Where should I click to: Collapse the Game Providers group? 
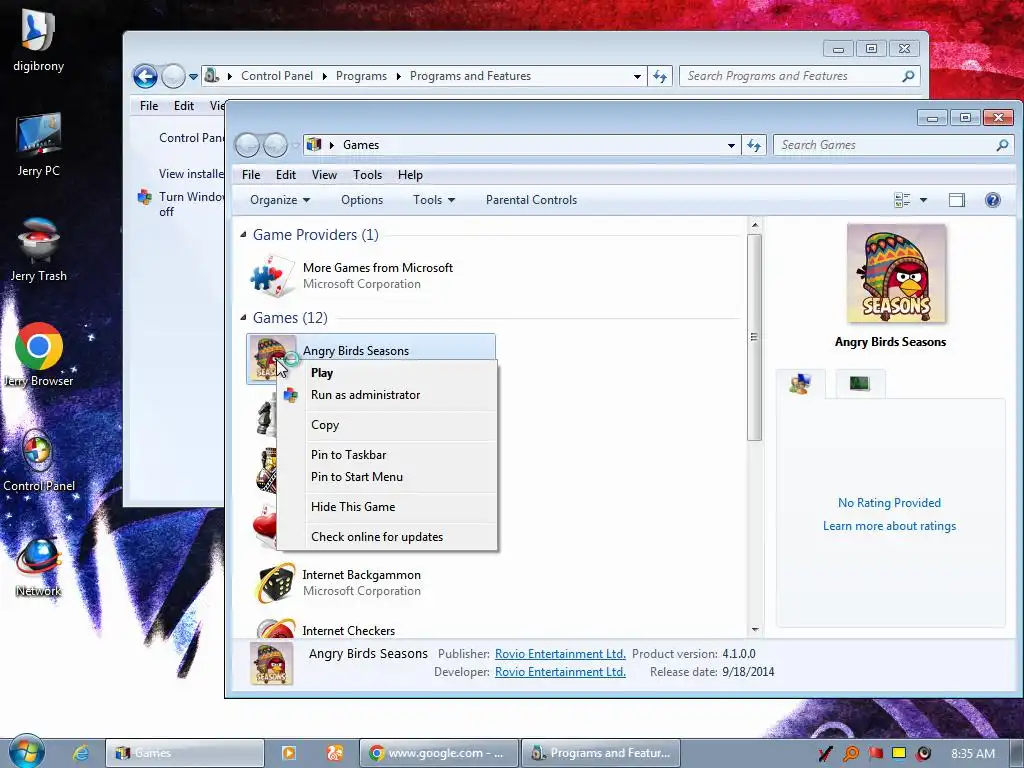243,234
